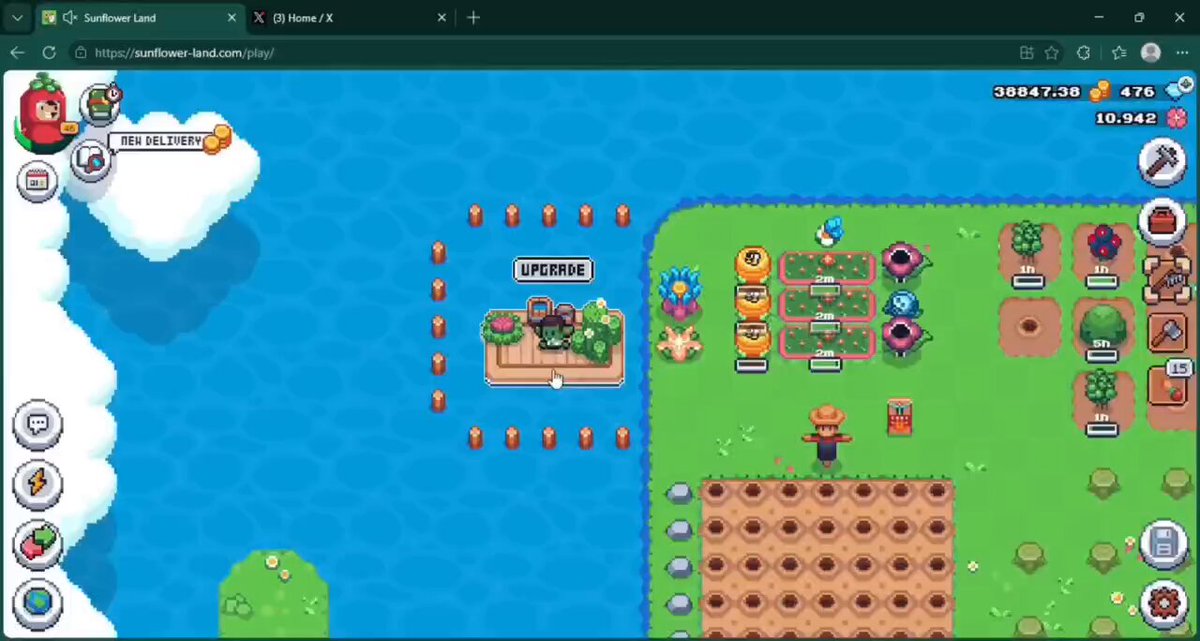This screenshot has width=1200, height=641.
Task: Click the round green bush showing 5h
Action: 1102,327
